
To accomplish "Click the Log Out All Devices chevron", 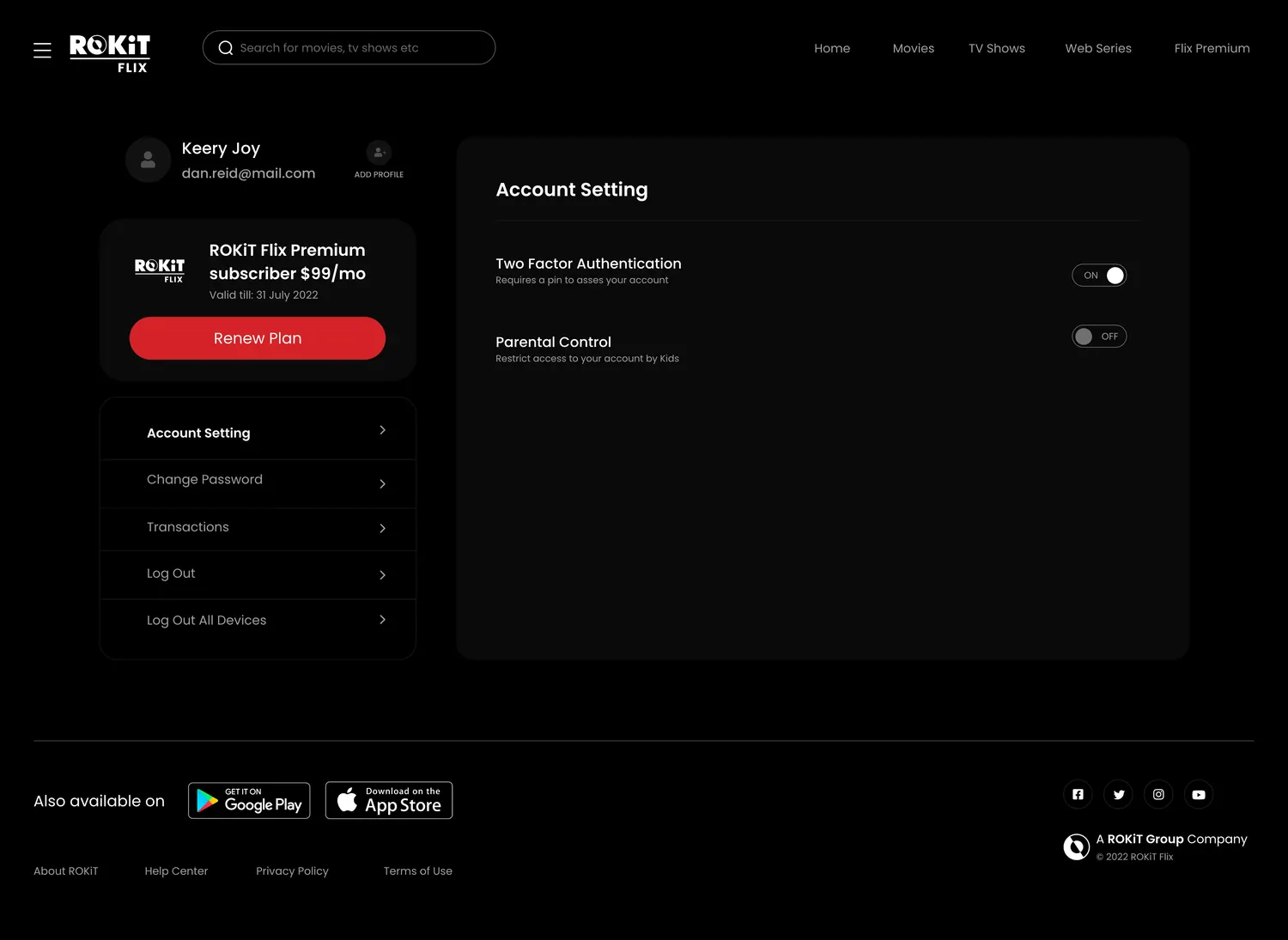I will [383, 620].
